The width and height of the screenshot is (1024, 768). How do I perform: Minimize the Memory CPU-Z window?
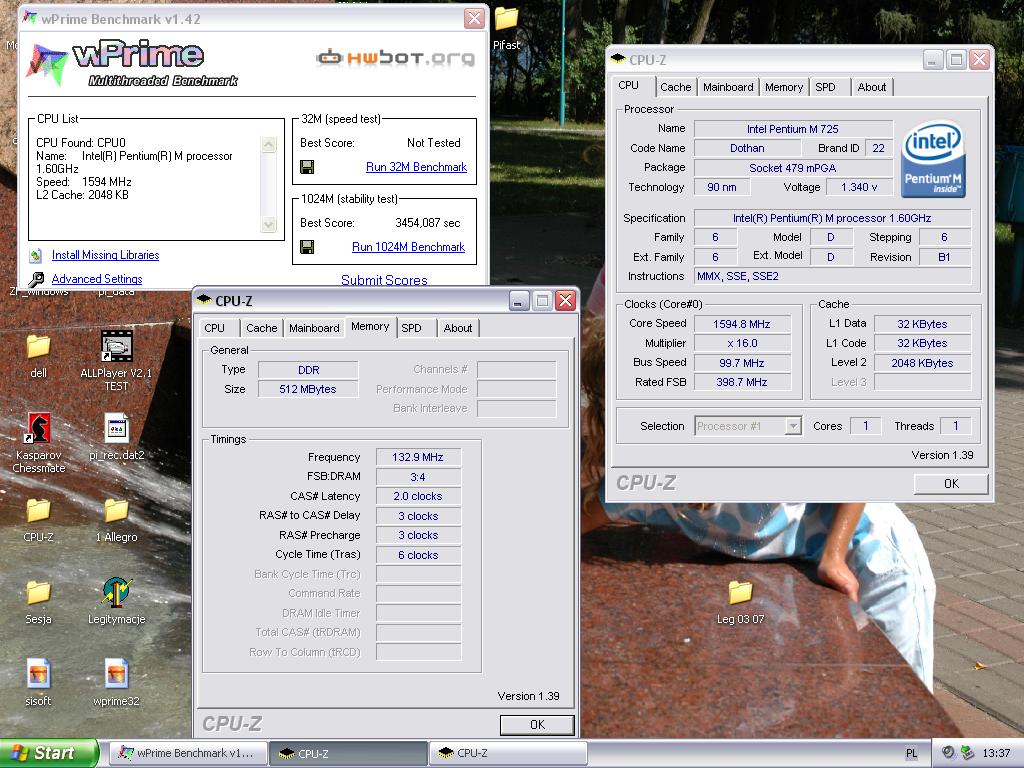[519, 301]
